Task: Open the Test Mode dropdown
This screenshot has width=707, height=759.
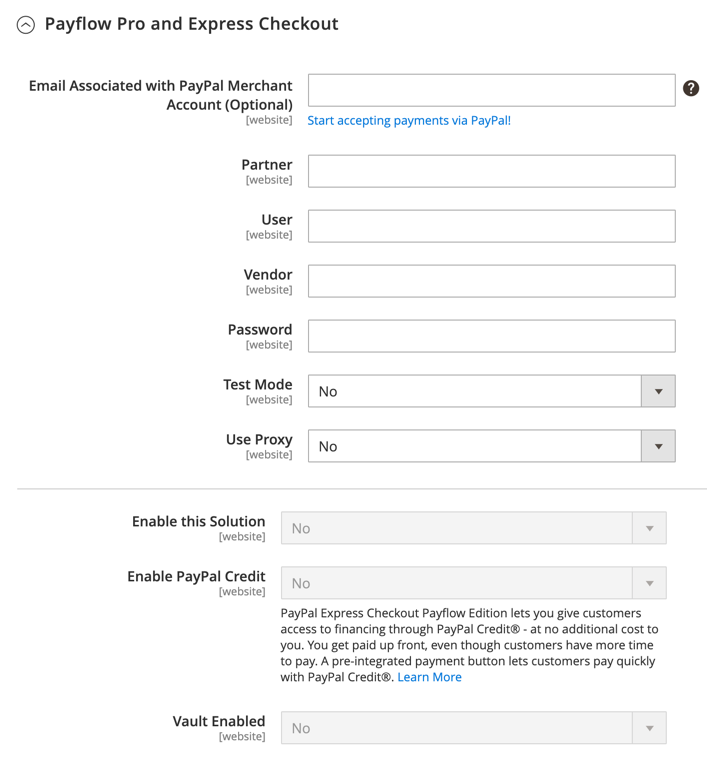Action: tap(491, 391)
